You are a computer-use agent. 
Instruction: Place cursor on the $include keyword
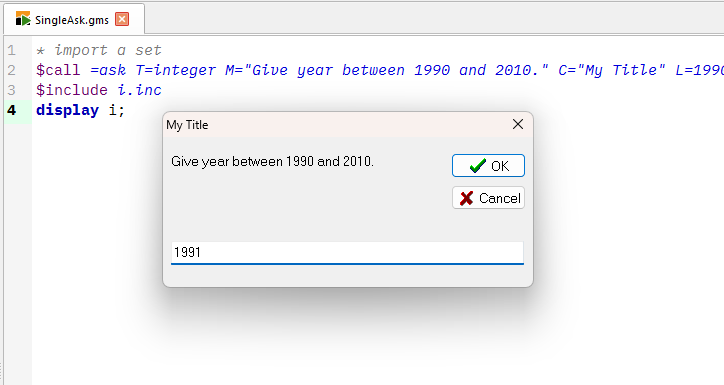point(72,90)
